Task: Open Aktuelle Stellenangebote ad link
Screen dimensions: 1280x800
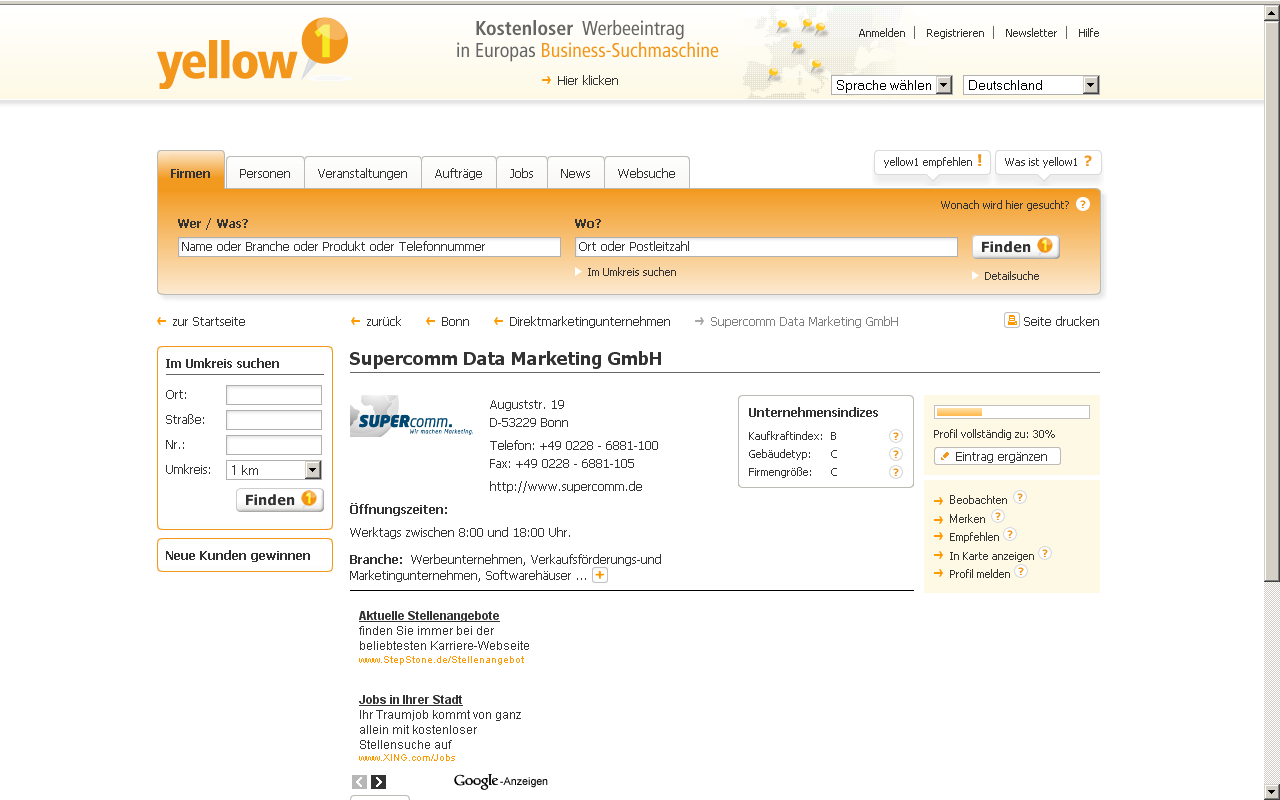Action: tap(429, 616)
